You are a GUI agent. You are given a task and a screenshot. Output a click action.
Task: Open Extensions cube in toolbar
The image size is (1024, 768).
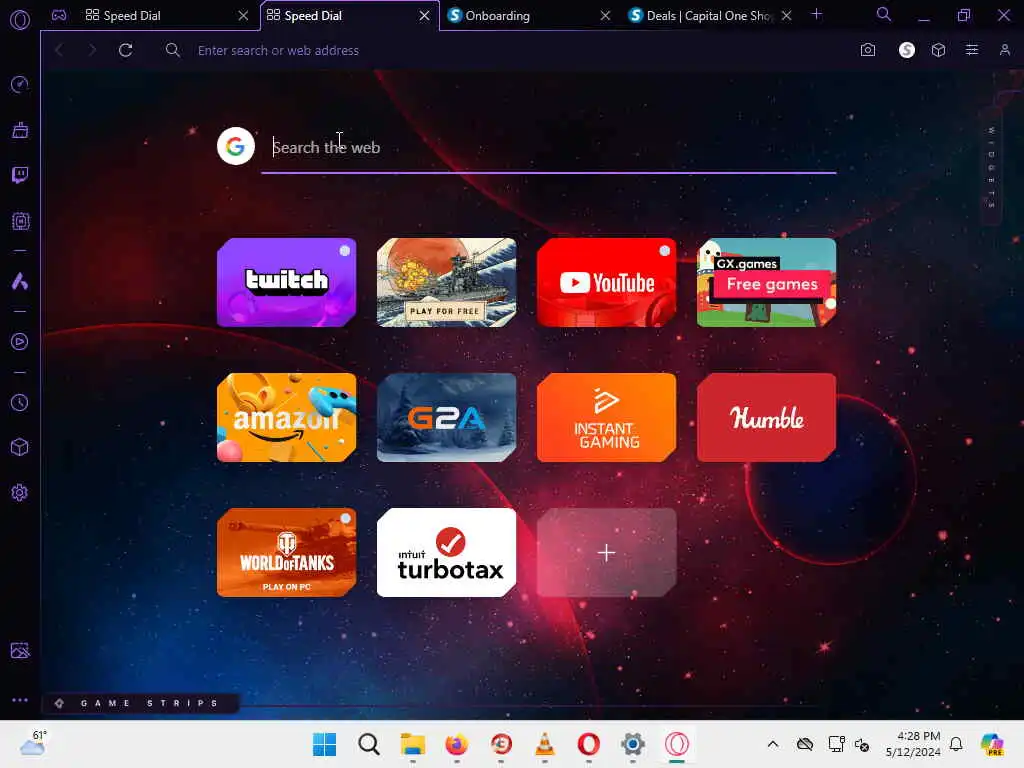[x=938, y=50]
